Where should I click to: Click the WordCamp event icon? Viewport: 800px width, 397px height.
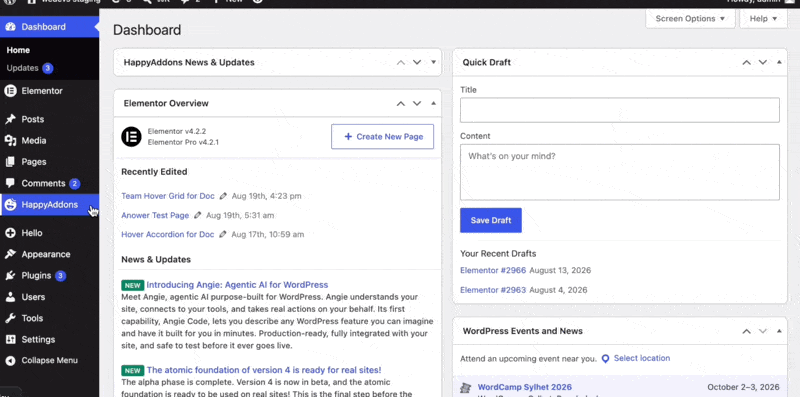pyautogui.click(x=465, y=388)
